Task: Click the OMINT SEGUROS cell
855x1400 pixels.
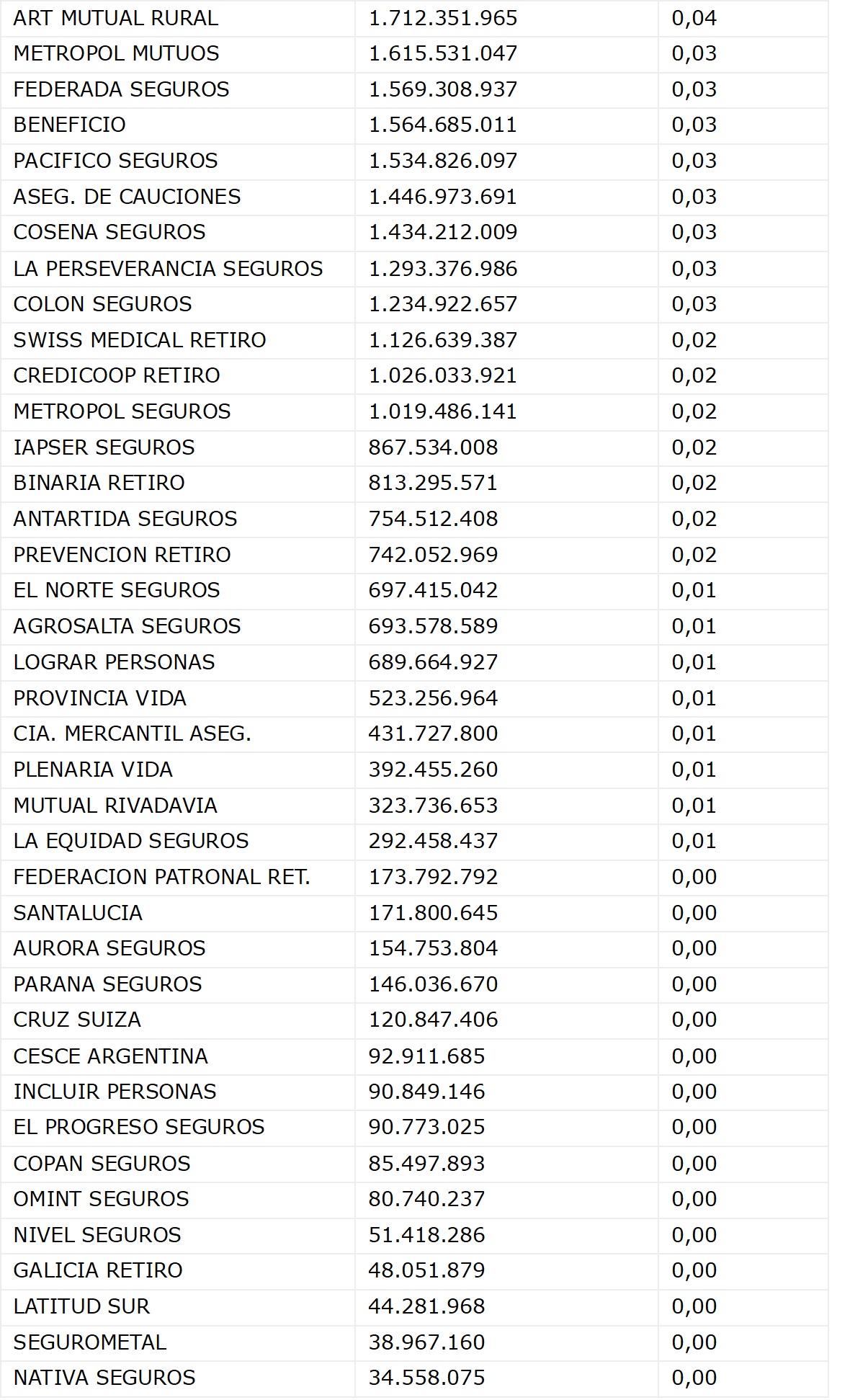Action: click(101, 1199)
